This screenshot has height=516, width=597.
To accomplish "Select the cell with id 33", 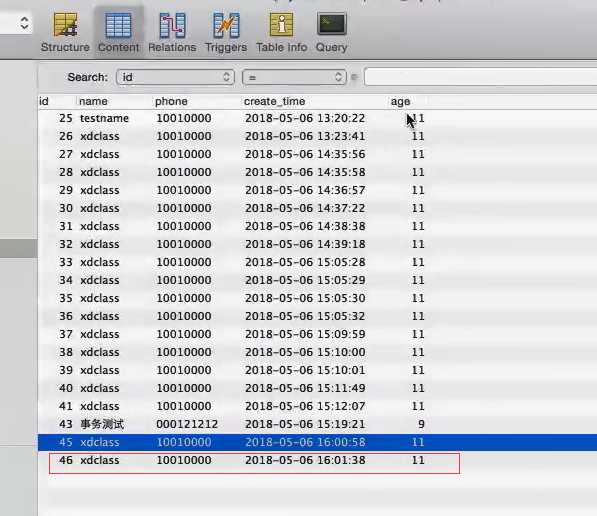I will (x=65, y=262).
